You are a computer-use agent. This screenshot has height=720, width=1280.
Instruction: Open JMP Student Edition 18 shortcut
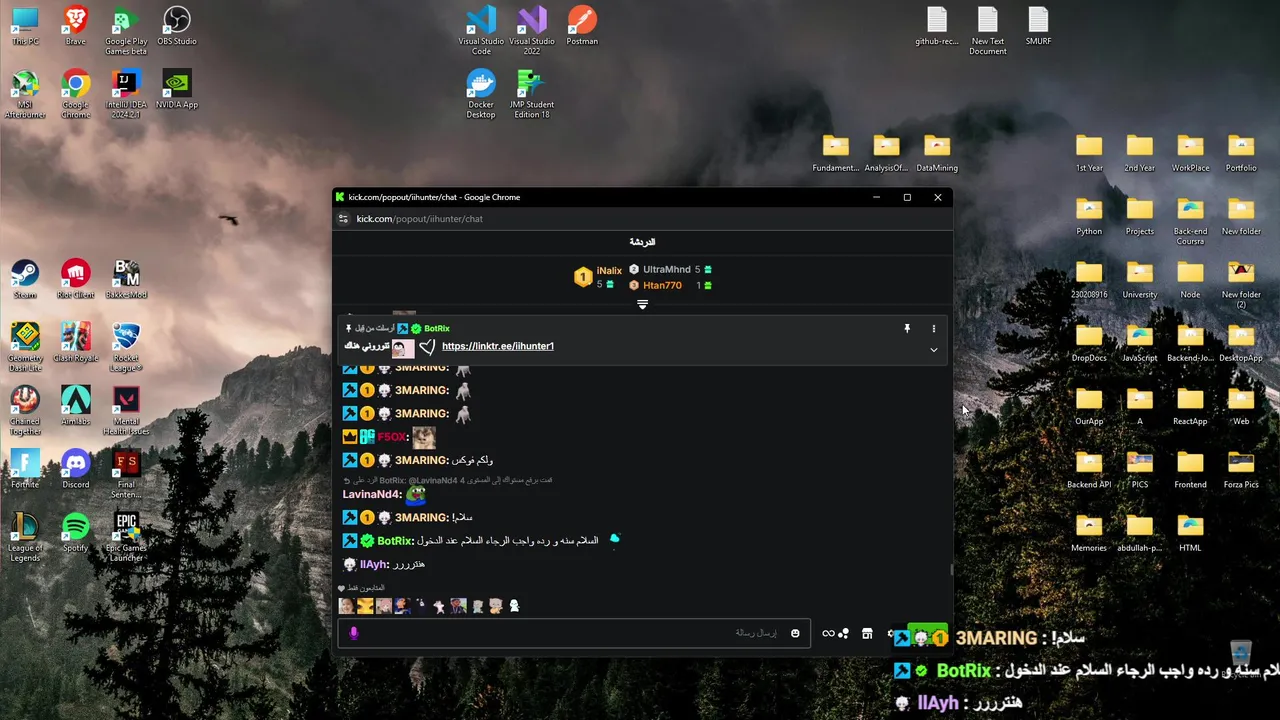pos(532,94)
